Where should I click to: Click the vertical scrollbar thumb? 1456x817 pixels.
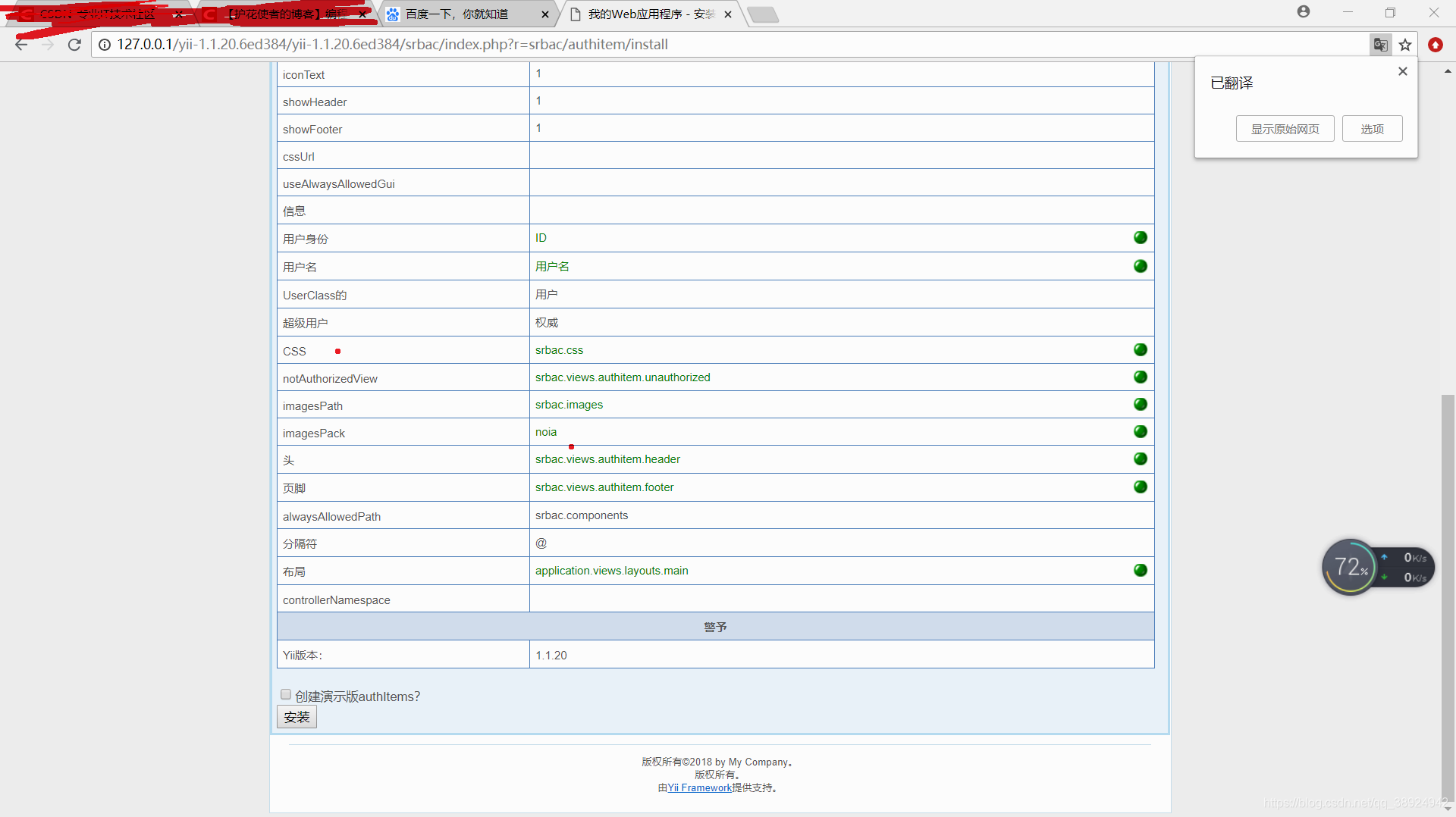(1448, 597)
